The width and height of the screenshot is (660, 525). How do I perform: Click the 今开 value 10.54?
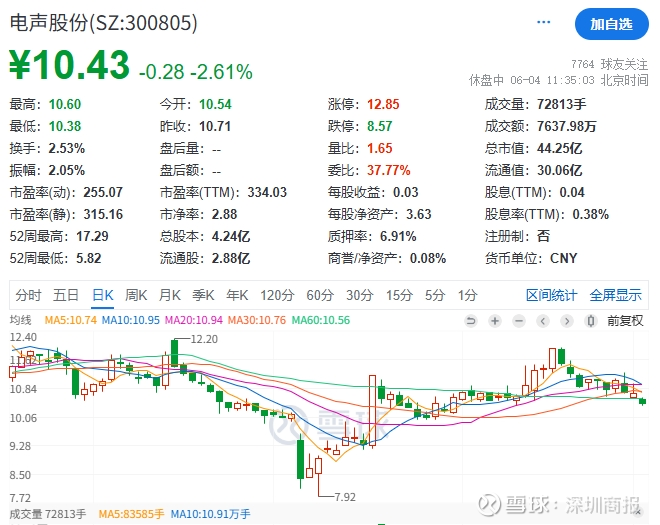pyautogui.click(x=215, y=104)
